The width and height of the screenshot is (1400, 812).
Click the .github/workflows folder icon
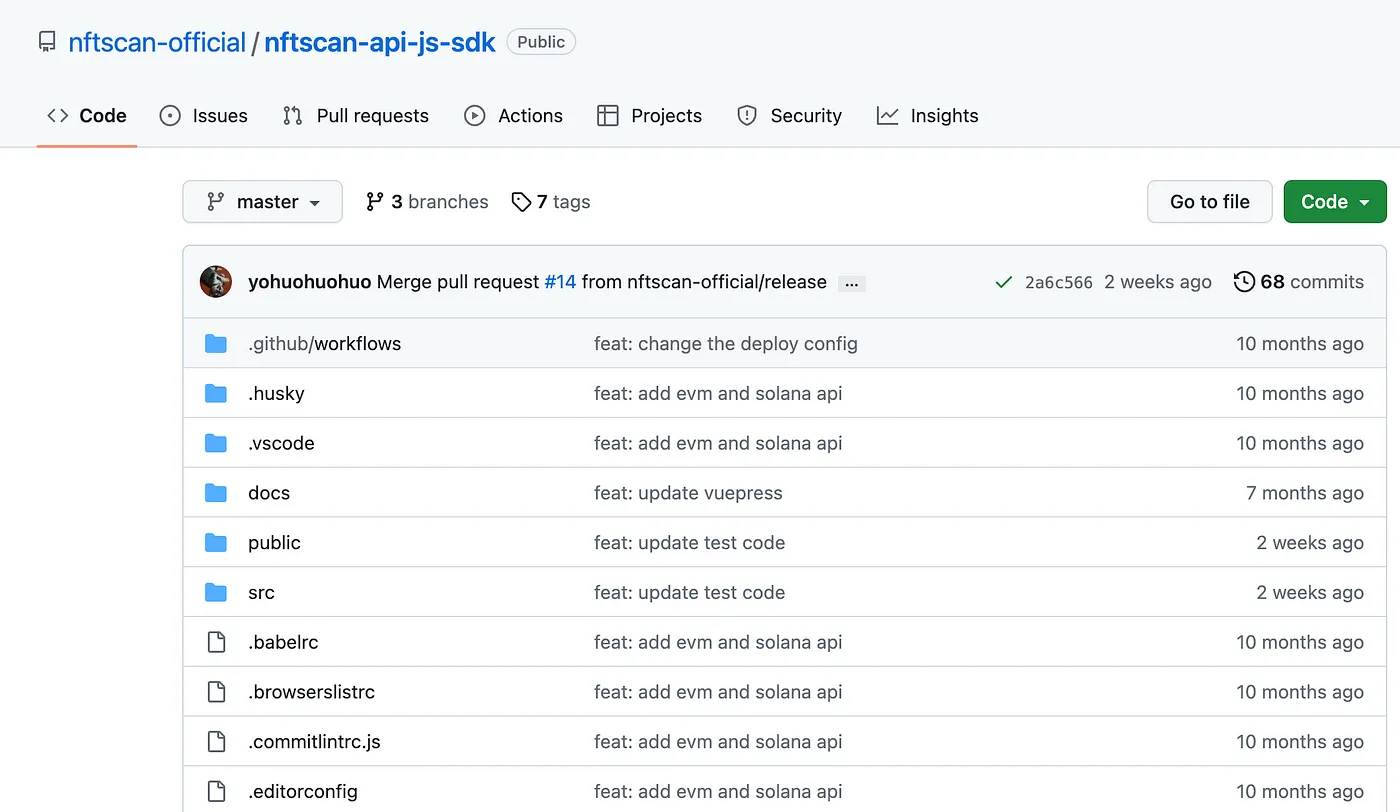click(216, 344)
